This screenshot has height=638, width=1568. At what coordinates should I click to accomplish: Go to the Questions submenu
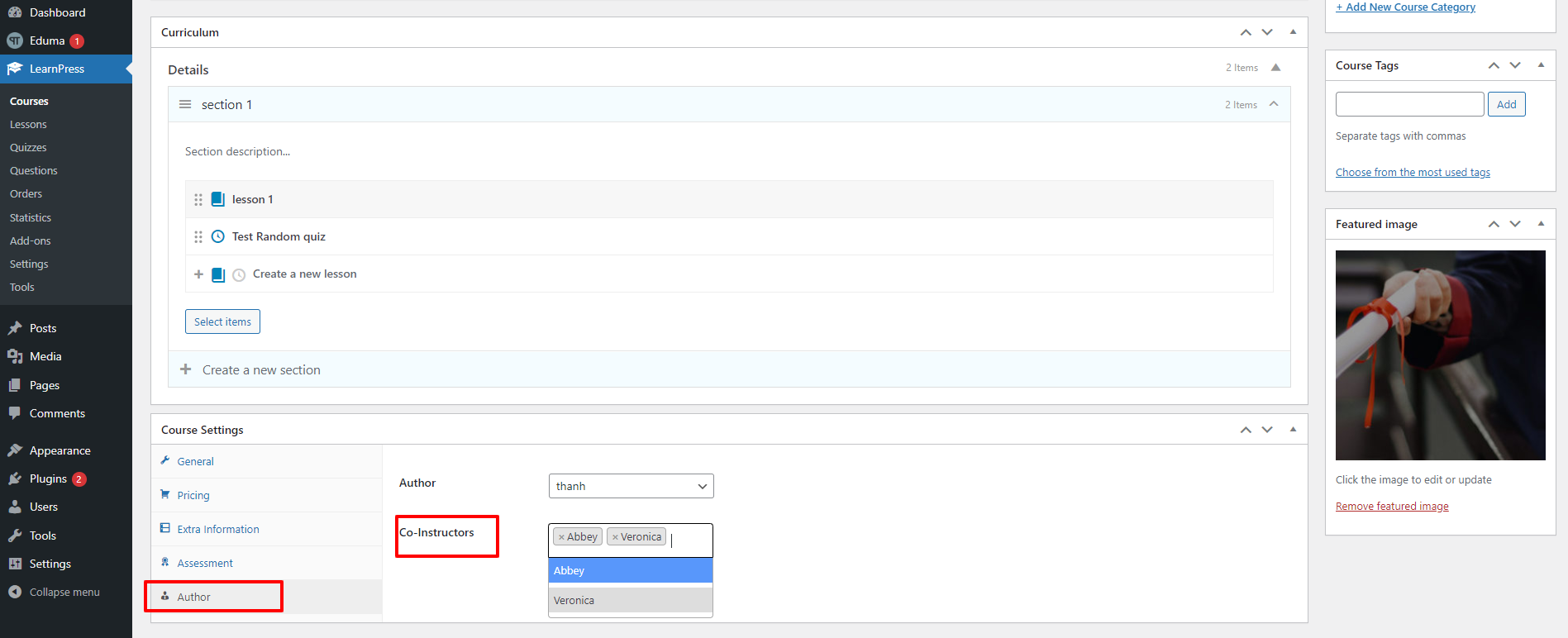(34, 170)
